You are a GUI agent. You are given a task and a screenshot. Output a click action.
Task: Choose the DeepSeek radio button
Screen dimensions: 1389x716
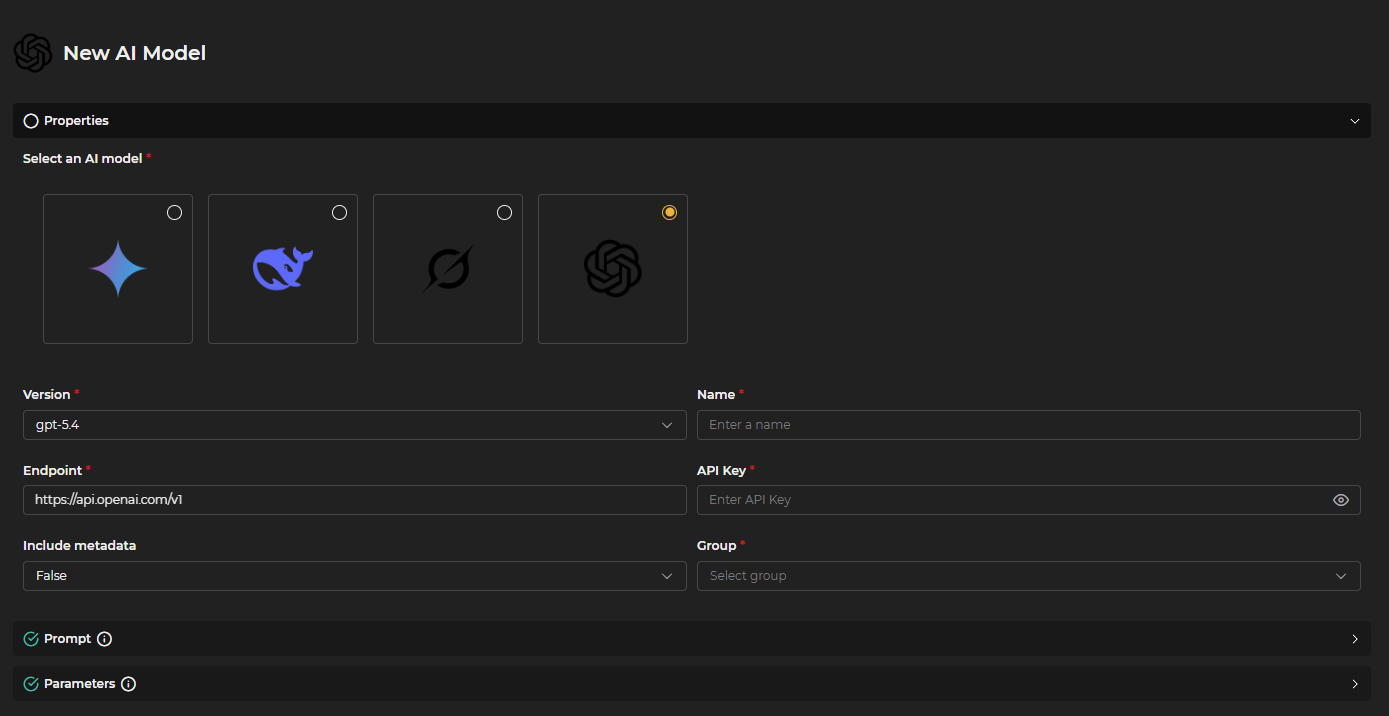pyautogui.click(x=340, y=212)
